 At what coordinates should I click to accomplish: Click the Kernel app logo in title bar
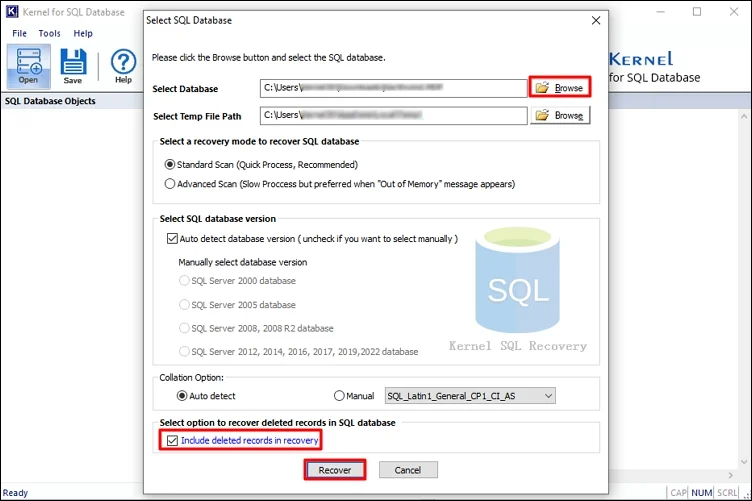pyautogui.click(x=12, y=12)
